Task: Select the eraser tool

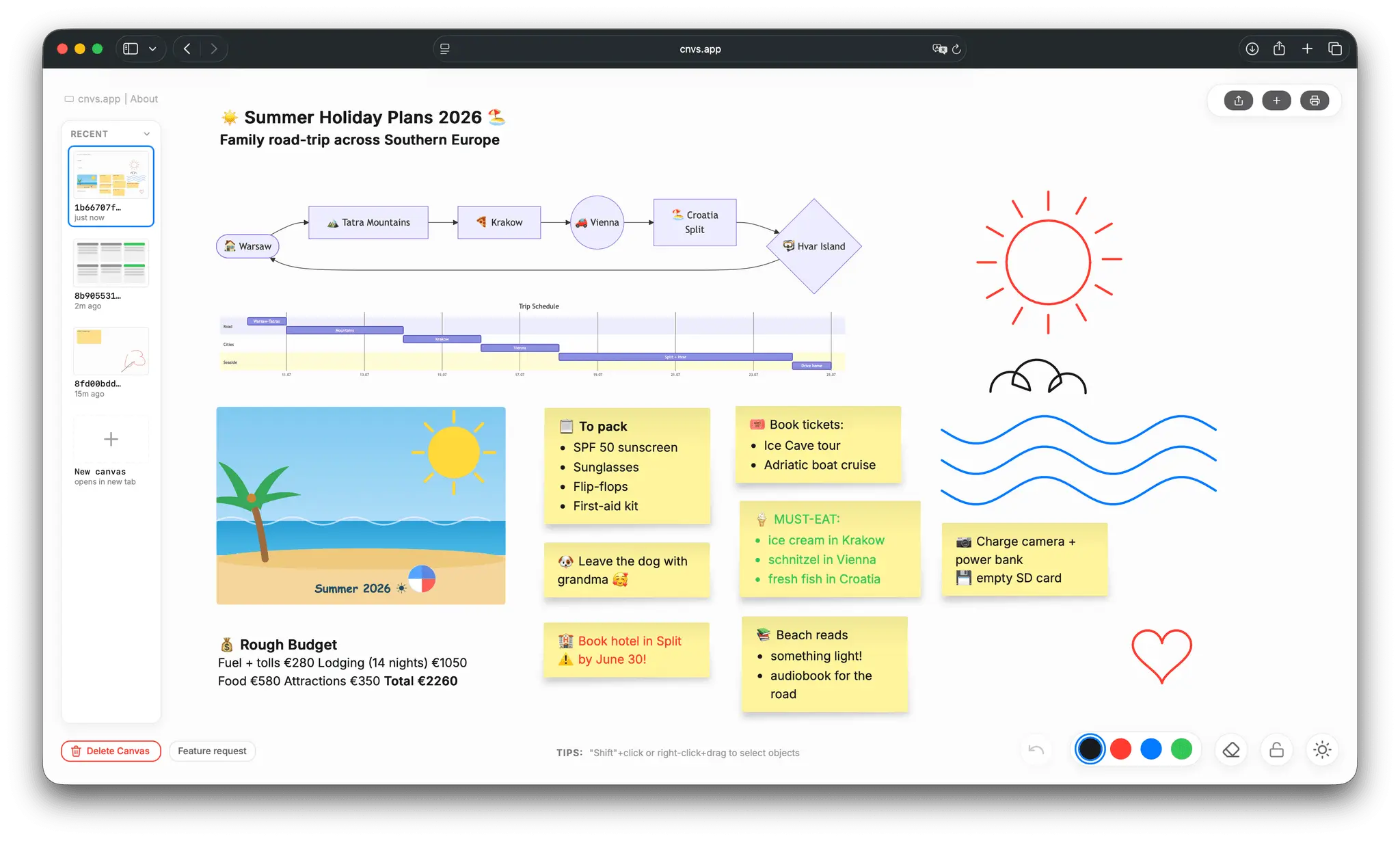Action: pyautogui.click(x=1231, y=750)
